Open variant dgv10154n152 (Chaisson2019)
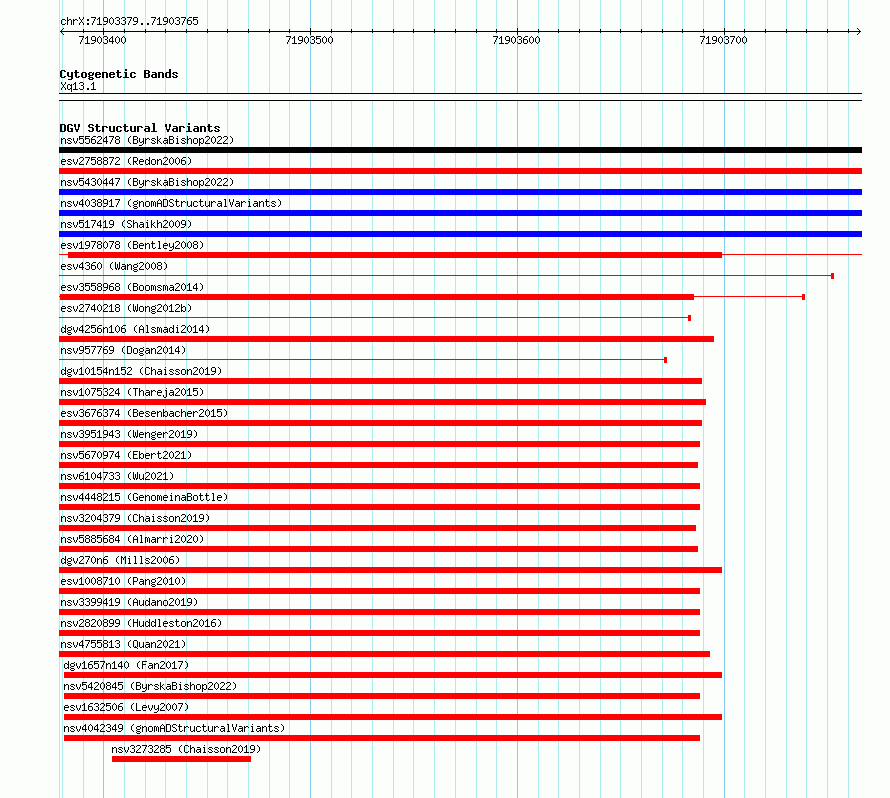 pyautogui.click(x=141, y=371)
